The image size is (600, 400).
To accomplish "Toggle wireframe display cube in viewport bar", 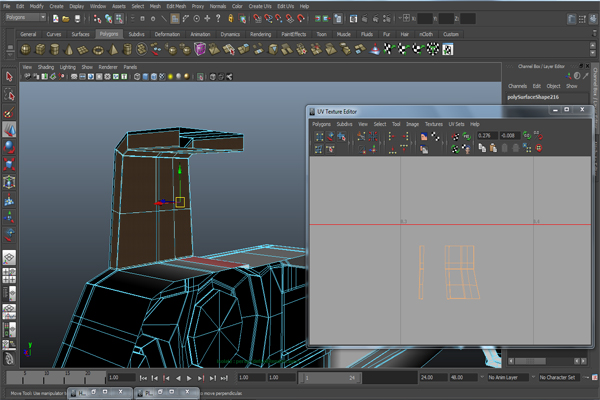I will pyautogui.click(x=137, y=77).
